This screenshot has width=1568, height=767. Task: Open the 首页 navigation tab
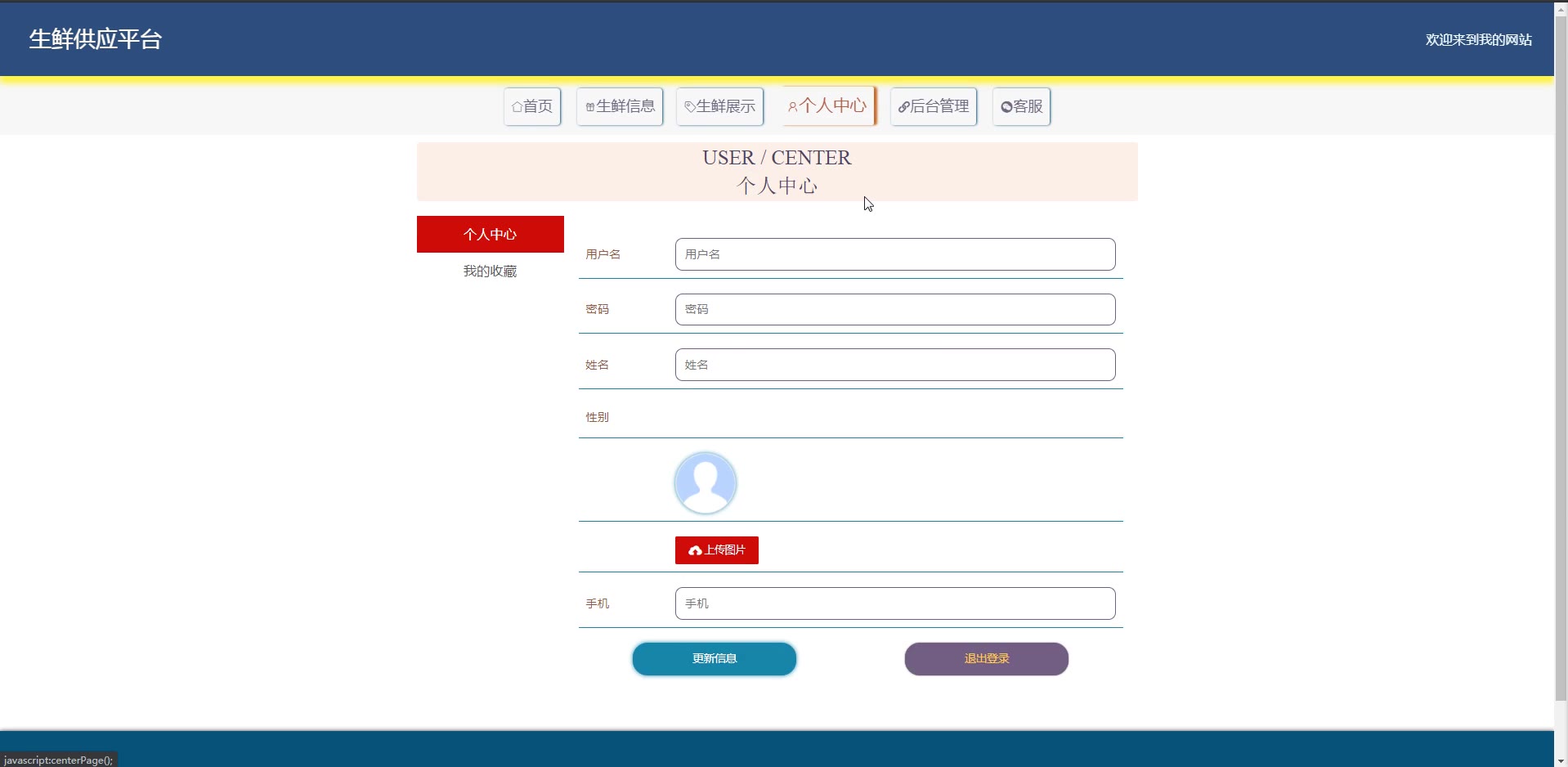[532, 106]
